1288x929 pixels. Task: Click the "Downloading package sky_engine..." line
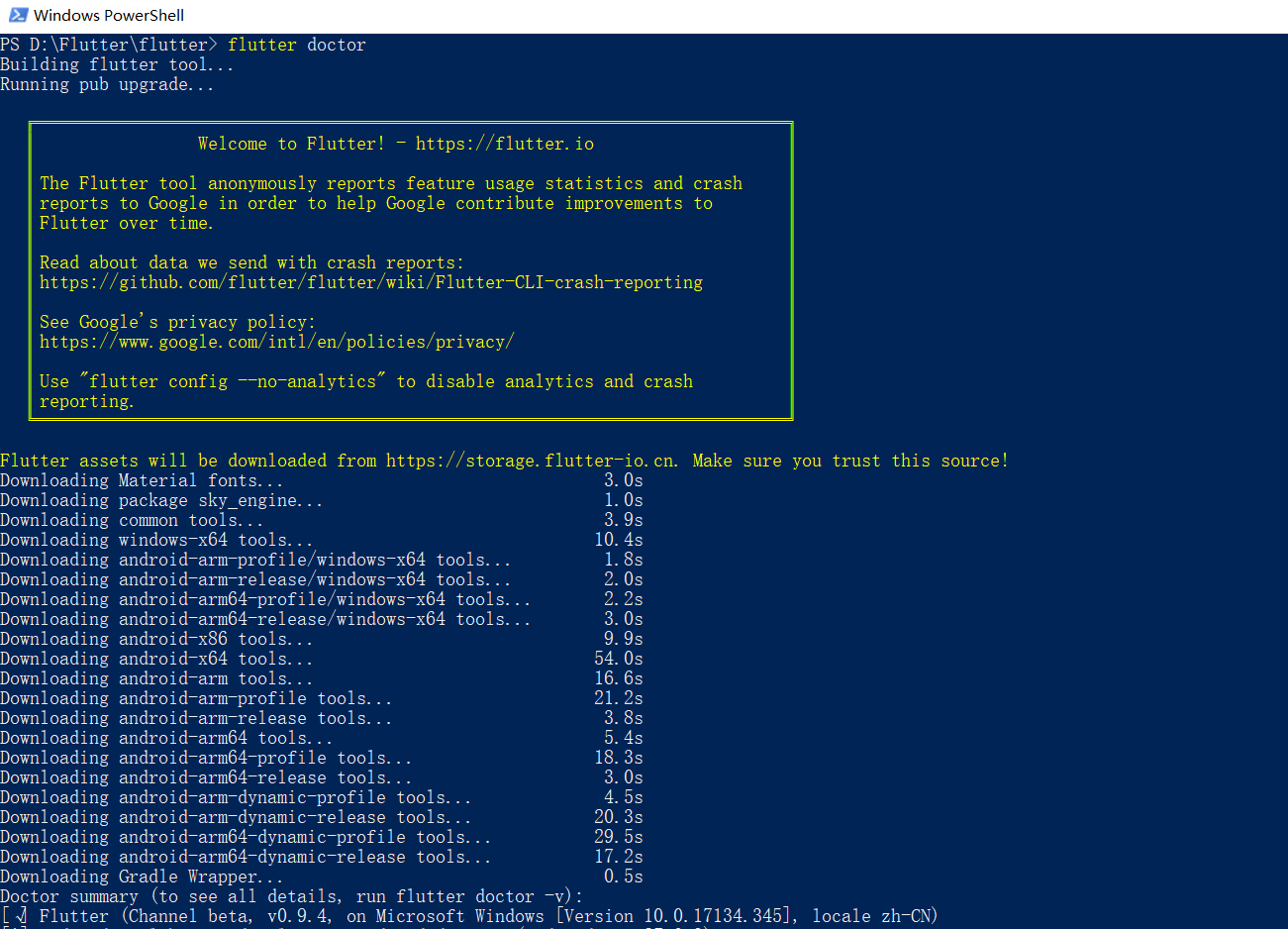[161, 500]
